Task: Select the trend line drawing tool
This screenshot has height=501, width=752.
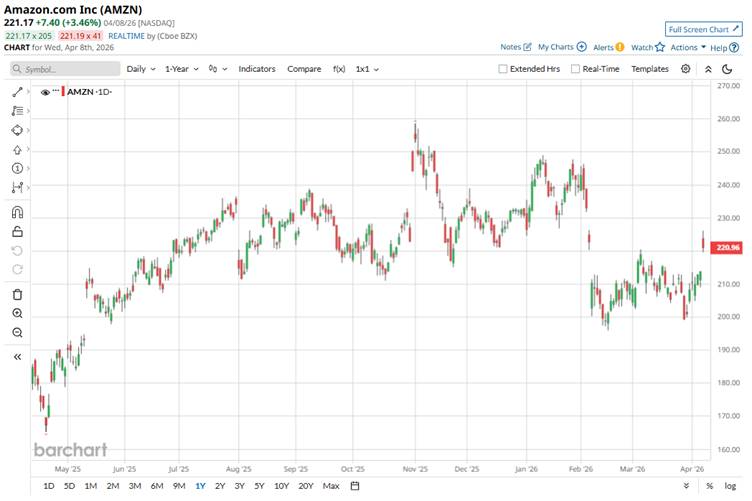Action: coord(17,92)
